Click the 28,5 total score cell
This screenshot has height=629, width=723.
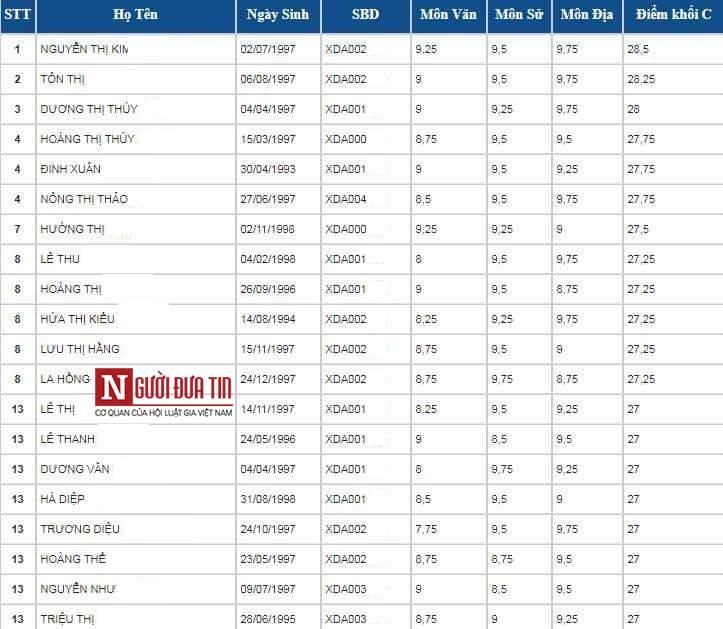coord(639,49)
